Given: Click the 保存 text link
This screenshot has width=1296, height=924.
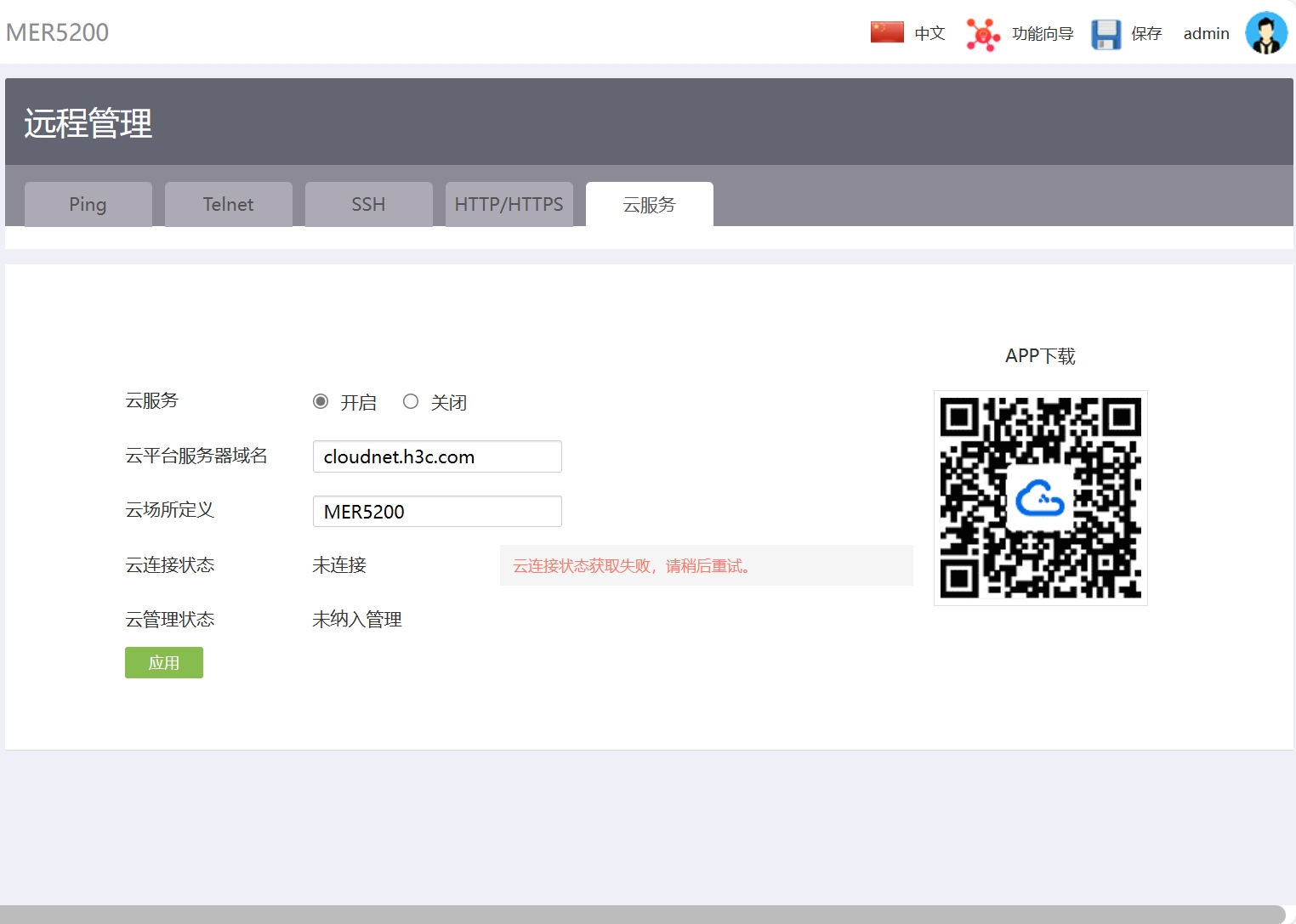Looking at the screenshot, I should click(x=1146, y=34).
